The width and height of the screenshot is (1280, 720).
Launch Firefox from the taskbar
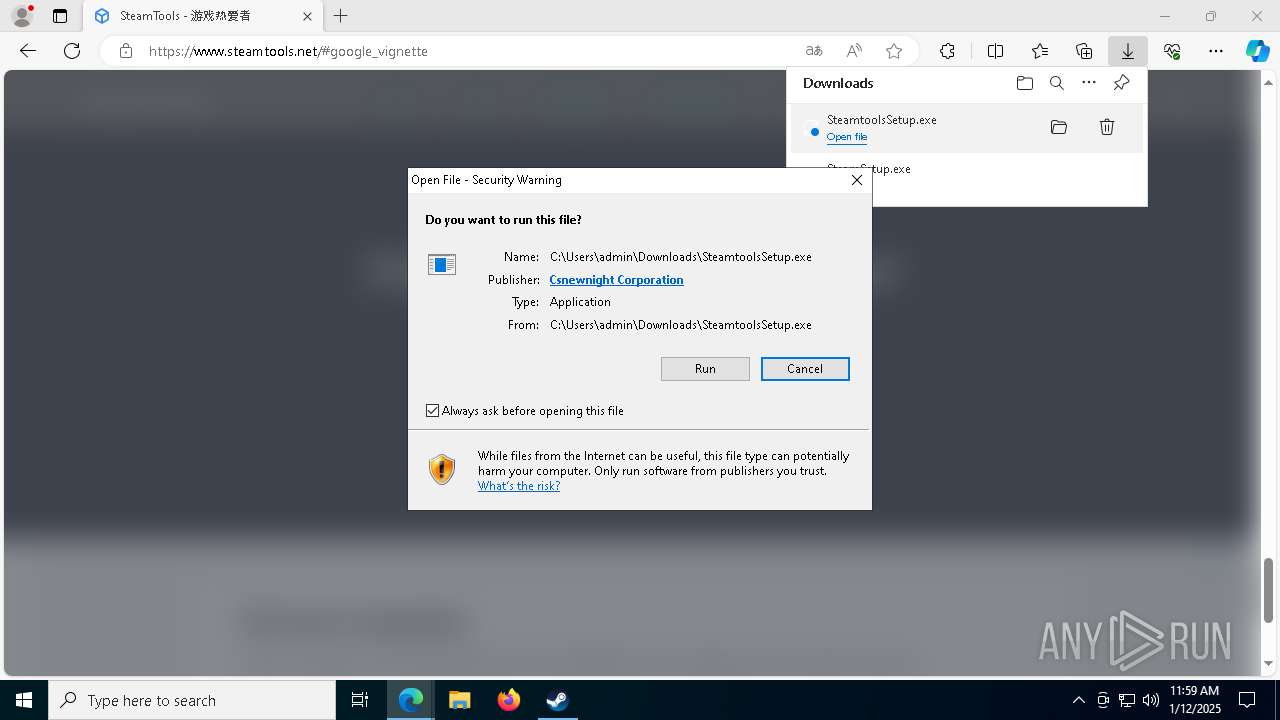(x=509, y=700)
